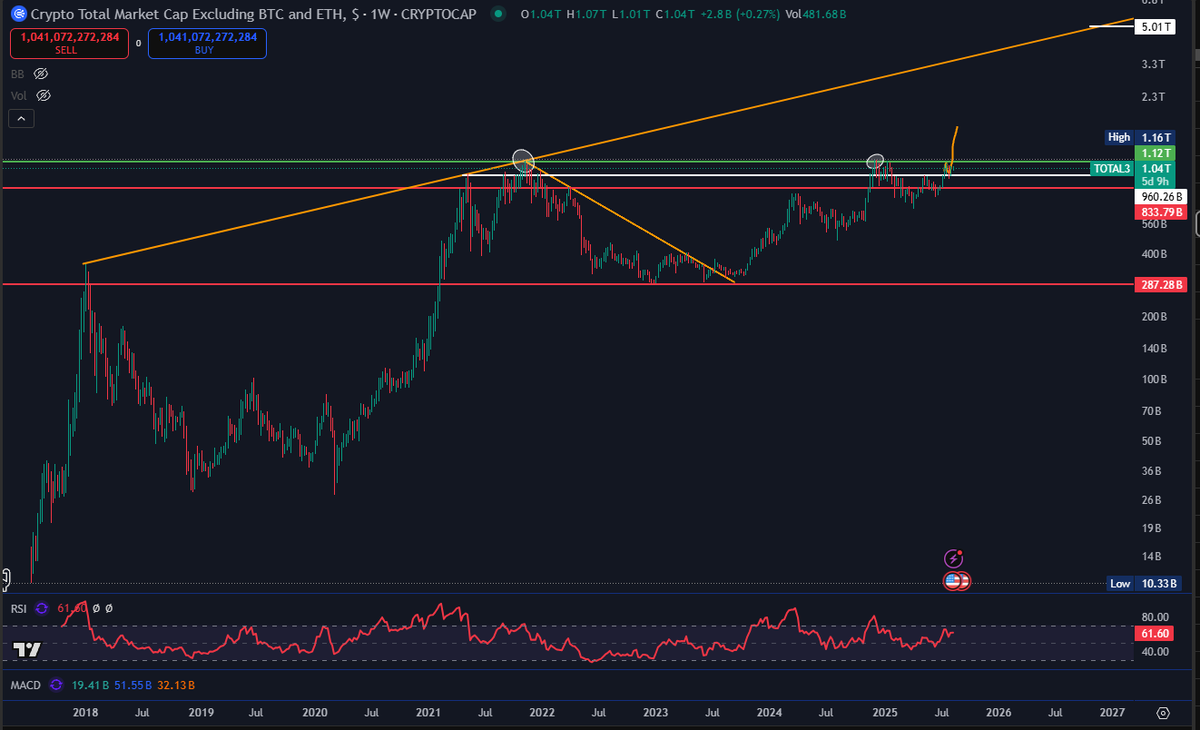1200x730 pixels.
Task: Click the MACD indicator refresh icon
Action: click(55, 687)
